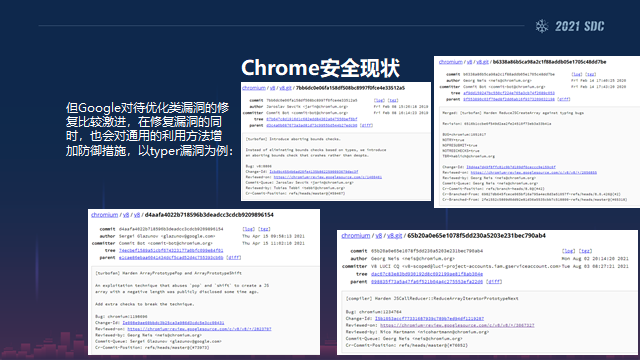Image resolution: width=640 pixels, height=360 pixels.
Task: Click [diff] link in the b6338a86 commit panel
Action: (x=564, y=99)
